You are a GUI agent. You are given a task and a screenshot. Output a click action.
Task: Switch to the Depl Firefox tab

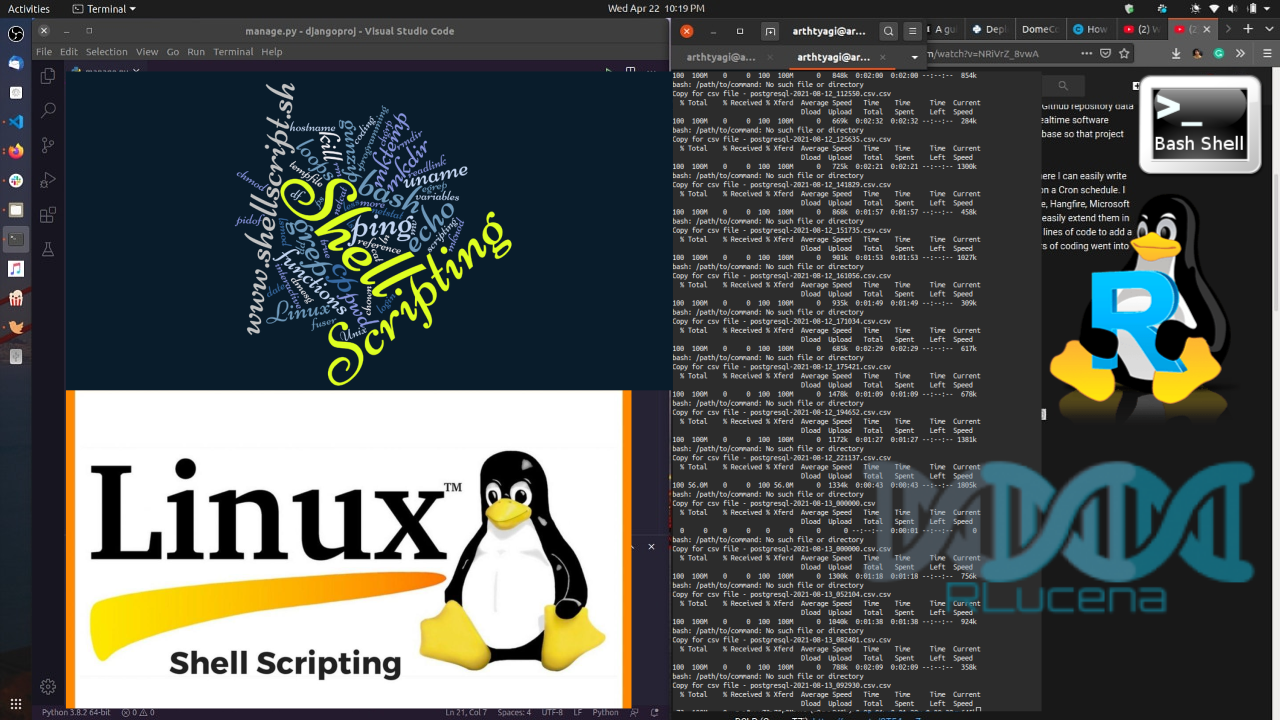click(989, 29)
